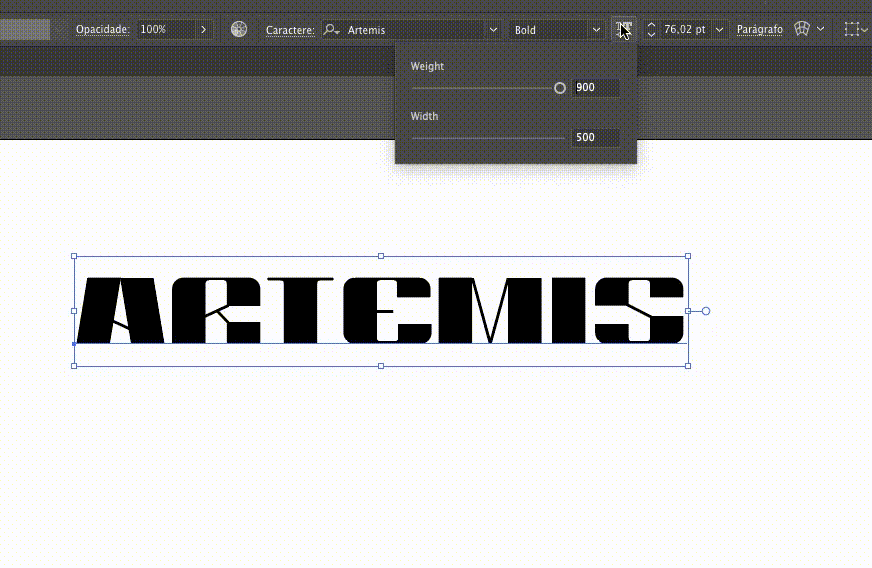Click the Weight value field showing 900

pos(596,87)
